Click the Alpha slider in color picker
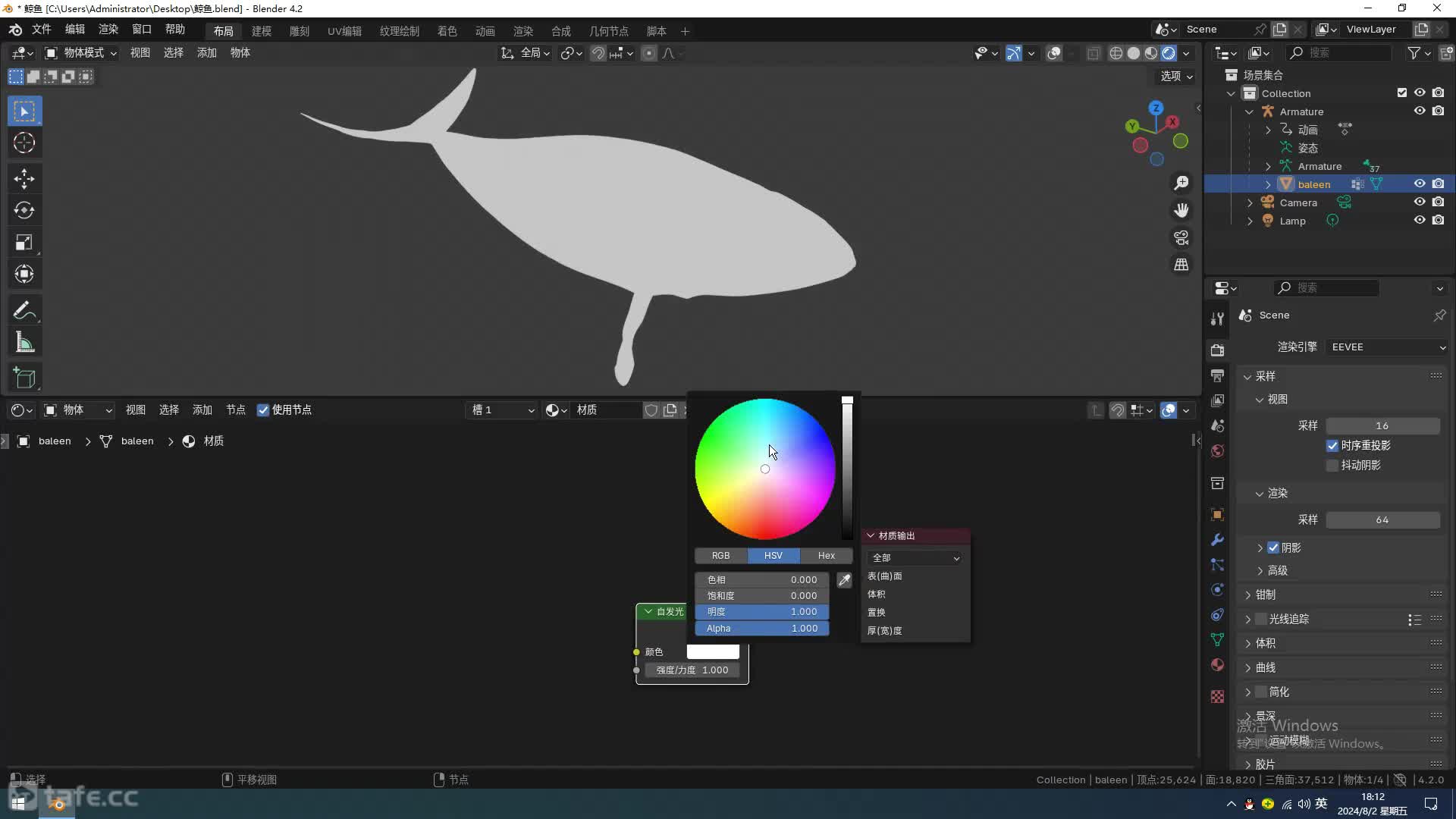The image size is (1456, 819). tap(762, 629)
